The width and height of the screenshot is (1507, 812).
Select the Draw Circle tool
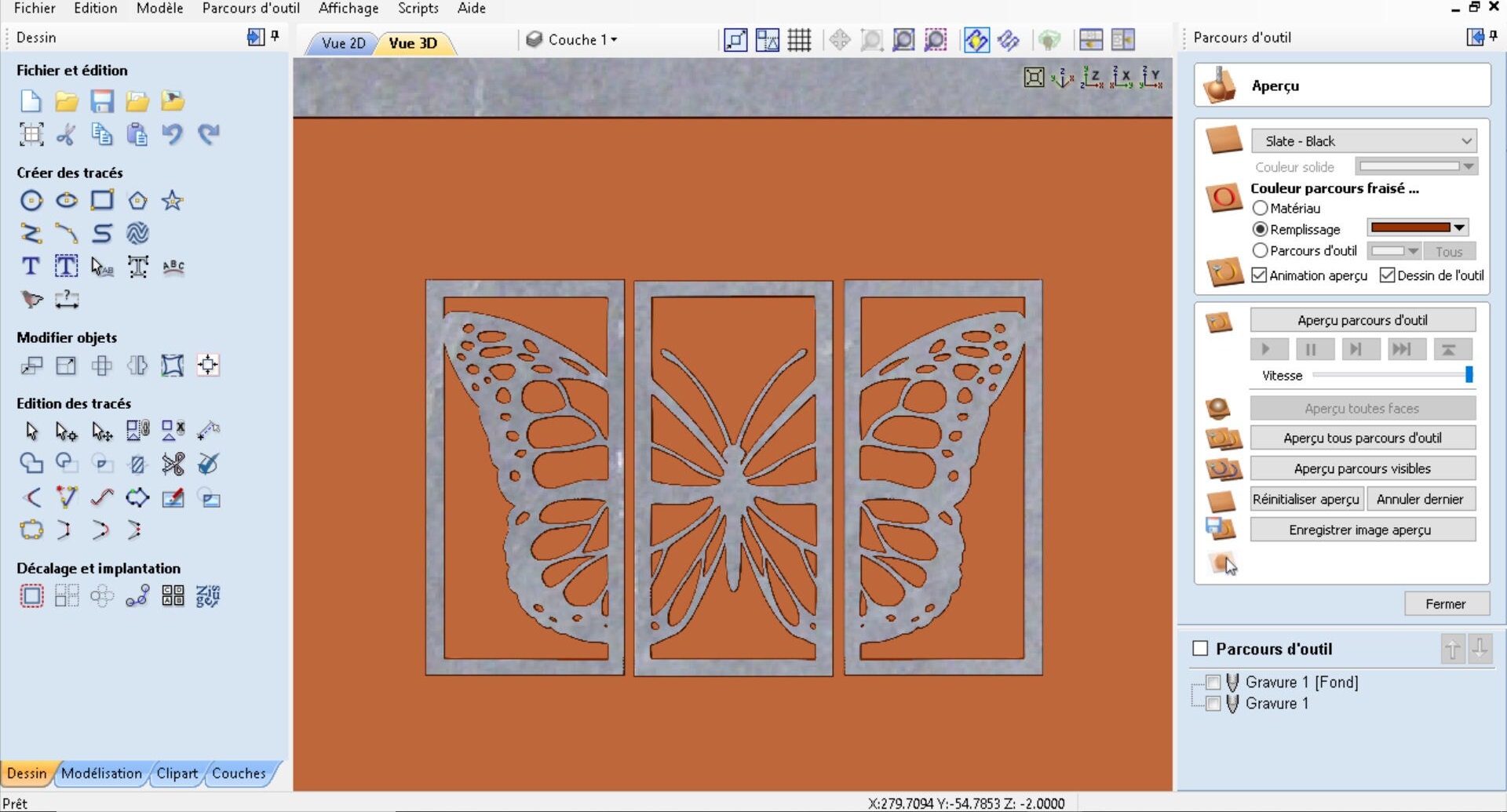click(x=31, y=201)
